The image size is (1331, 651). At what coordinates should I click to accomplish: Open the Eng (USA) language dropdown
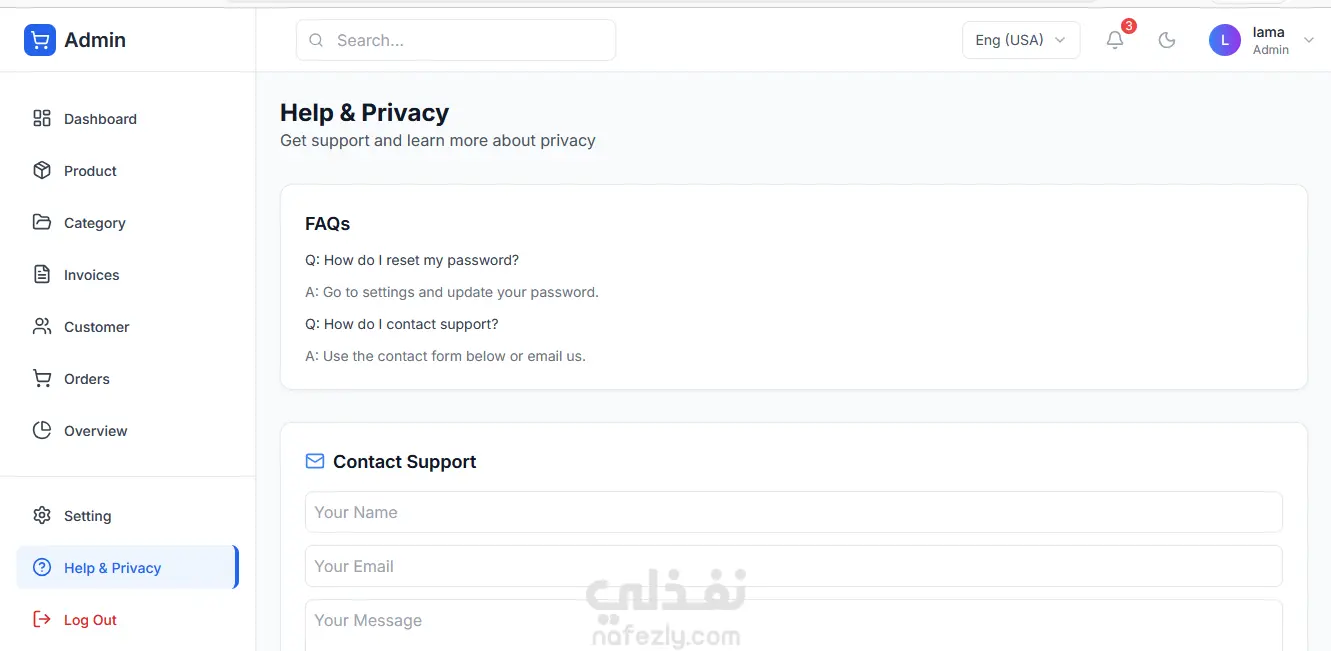(1020, 40)
